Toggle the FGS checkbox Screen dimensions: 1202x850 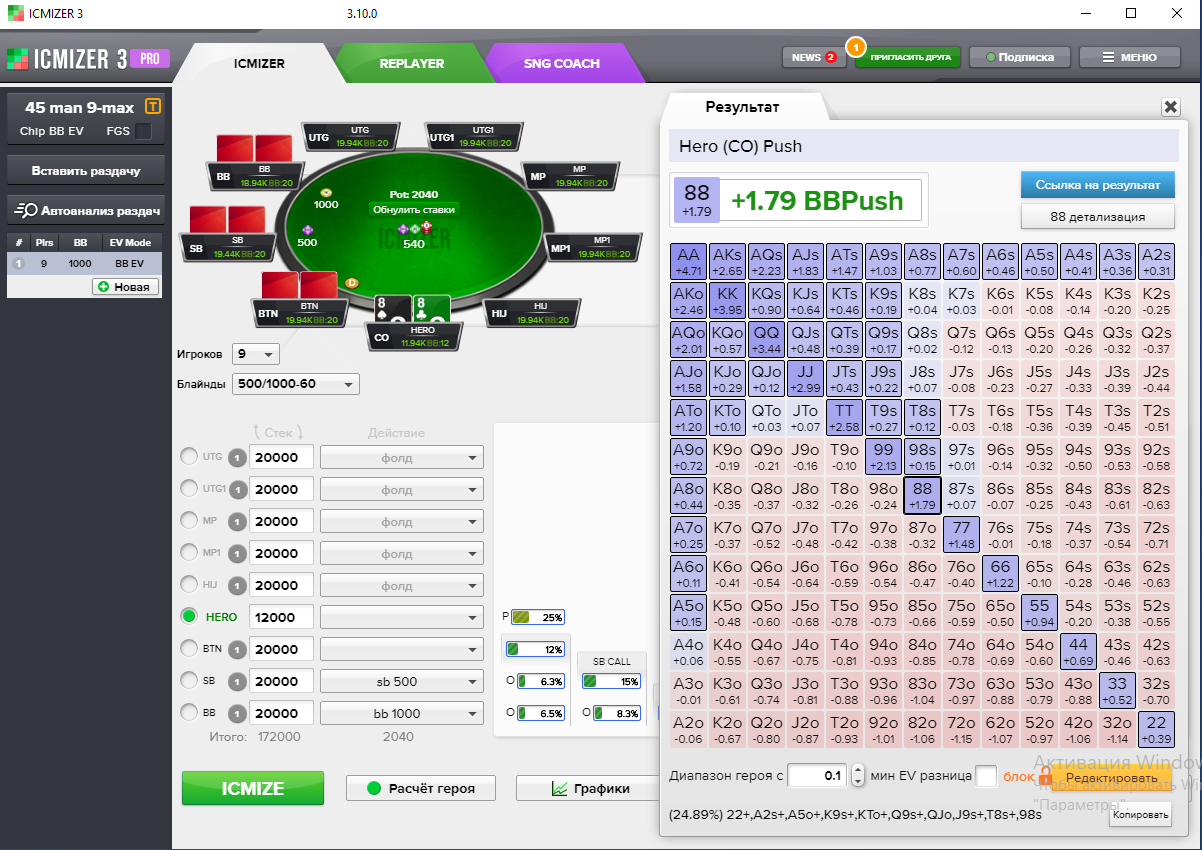tap(144, 131)
